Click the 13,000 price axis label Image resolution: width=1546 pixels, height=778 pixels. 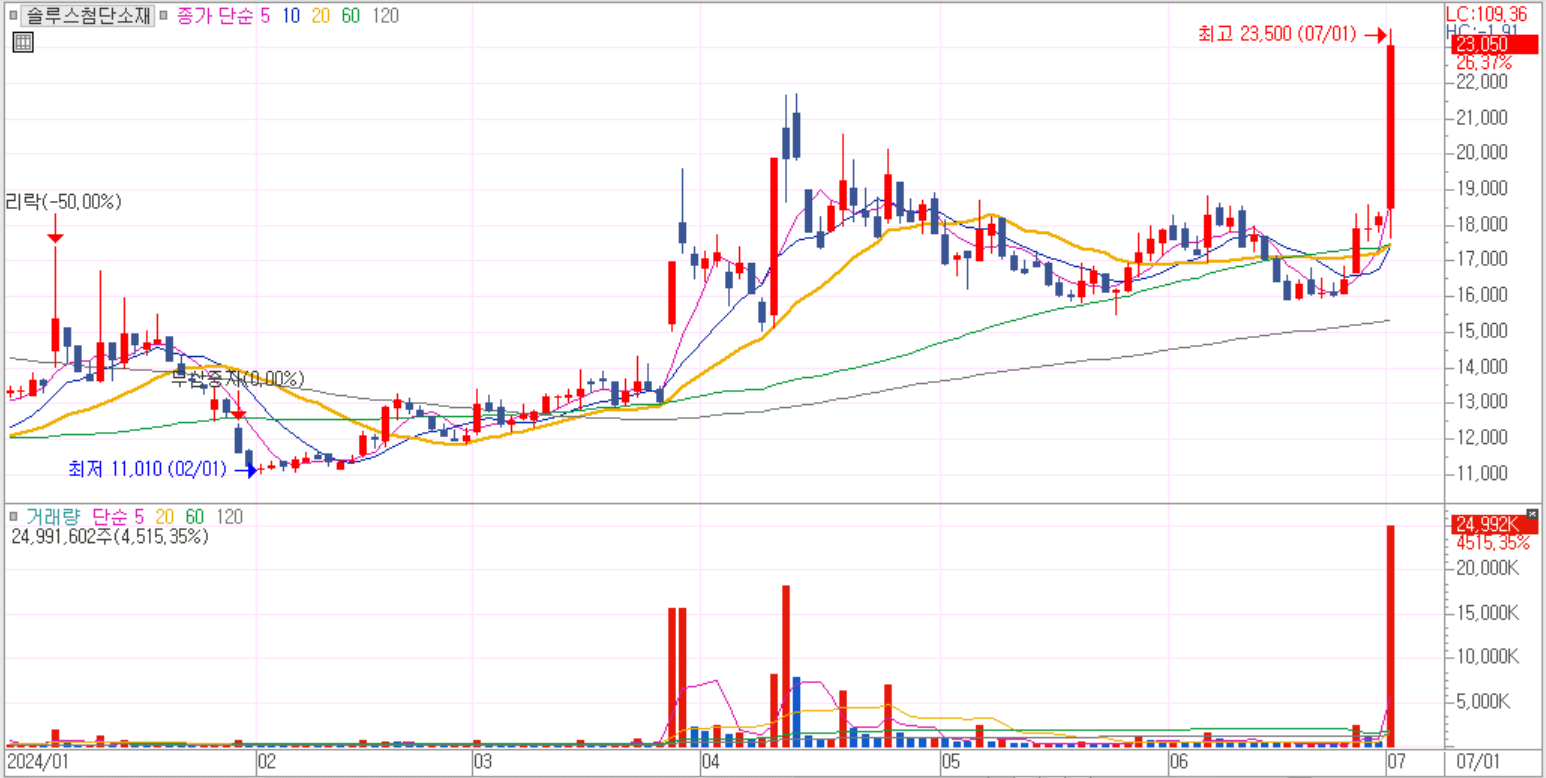click(x=1483, y=402)
